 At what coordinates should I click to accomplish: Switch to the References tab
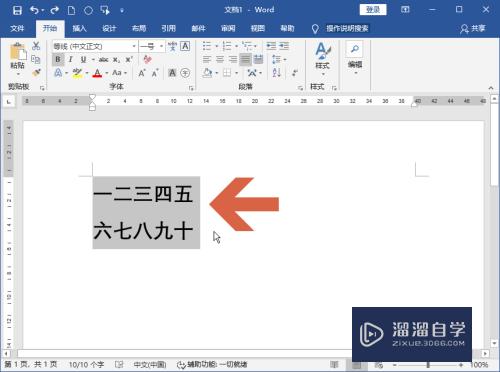tap(168, 28)
